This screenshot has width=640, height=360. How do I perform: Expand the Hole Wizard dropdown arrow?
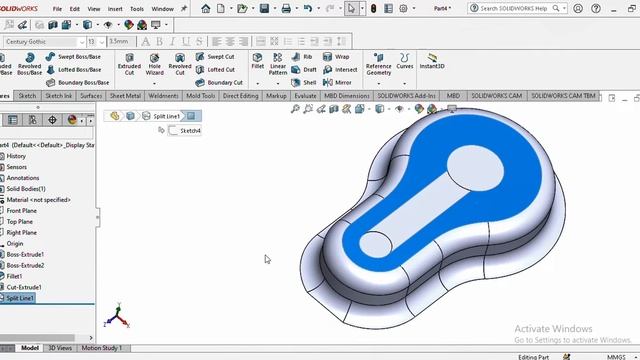tap(154, 83)
